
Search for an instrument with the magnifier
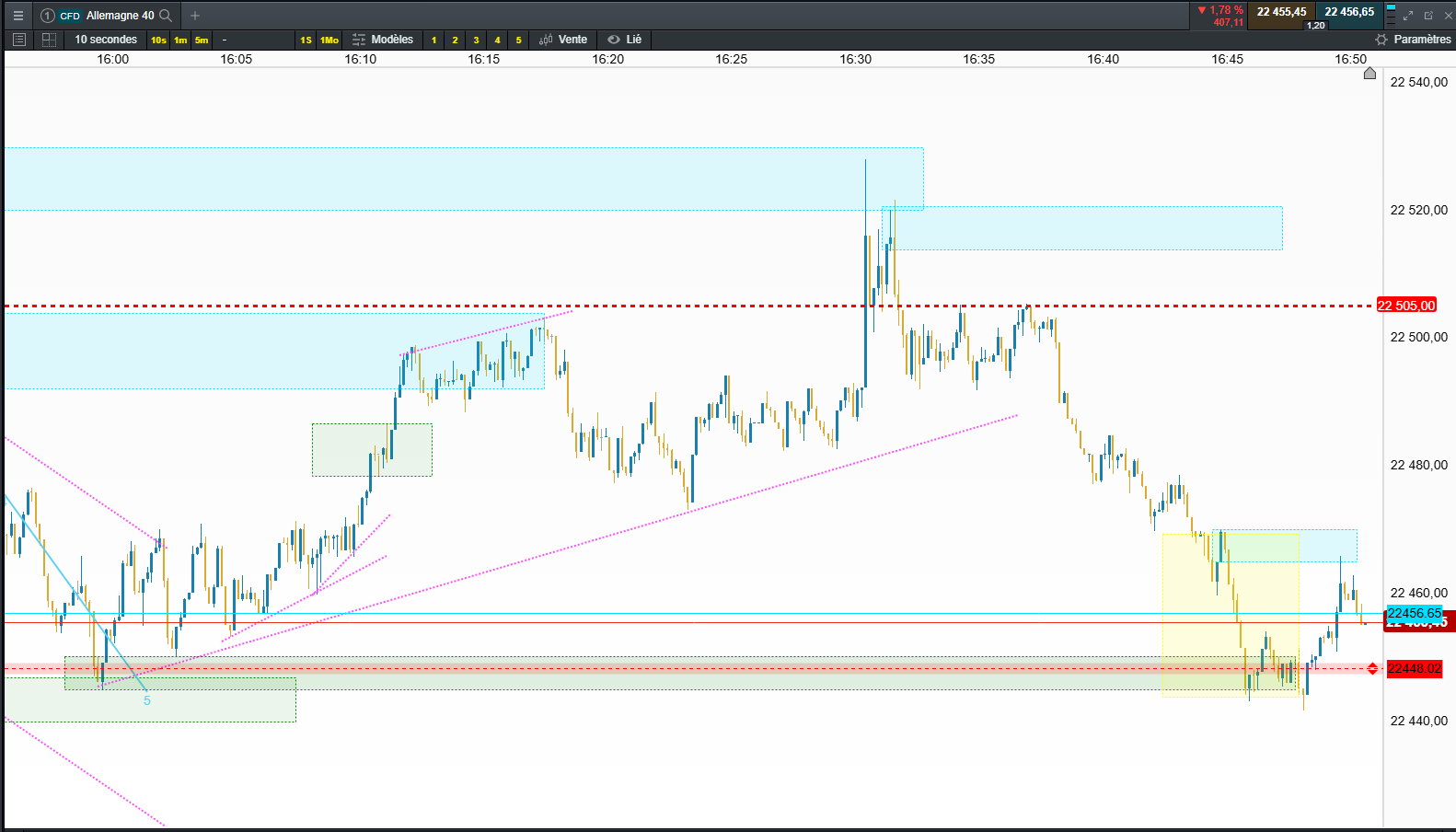[166, 16]
